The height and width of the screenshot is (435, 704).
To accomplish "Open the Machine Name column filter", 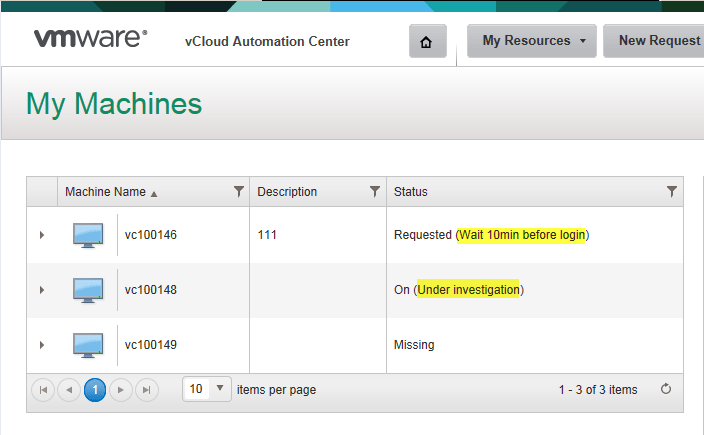I will (238, 191).
